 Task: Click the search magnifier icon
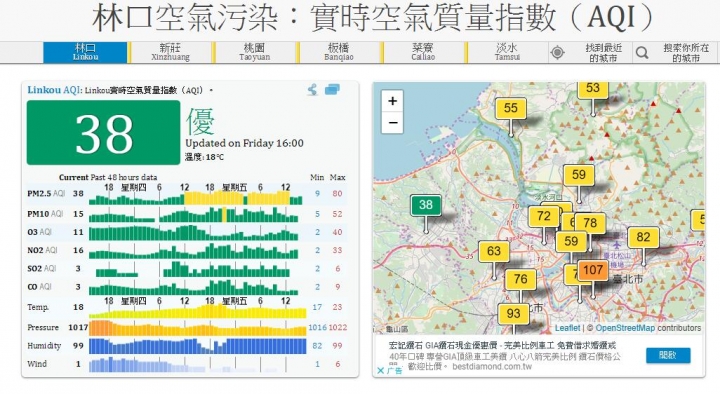[642, 53]
